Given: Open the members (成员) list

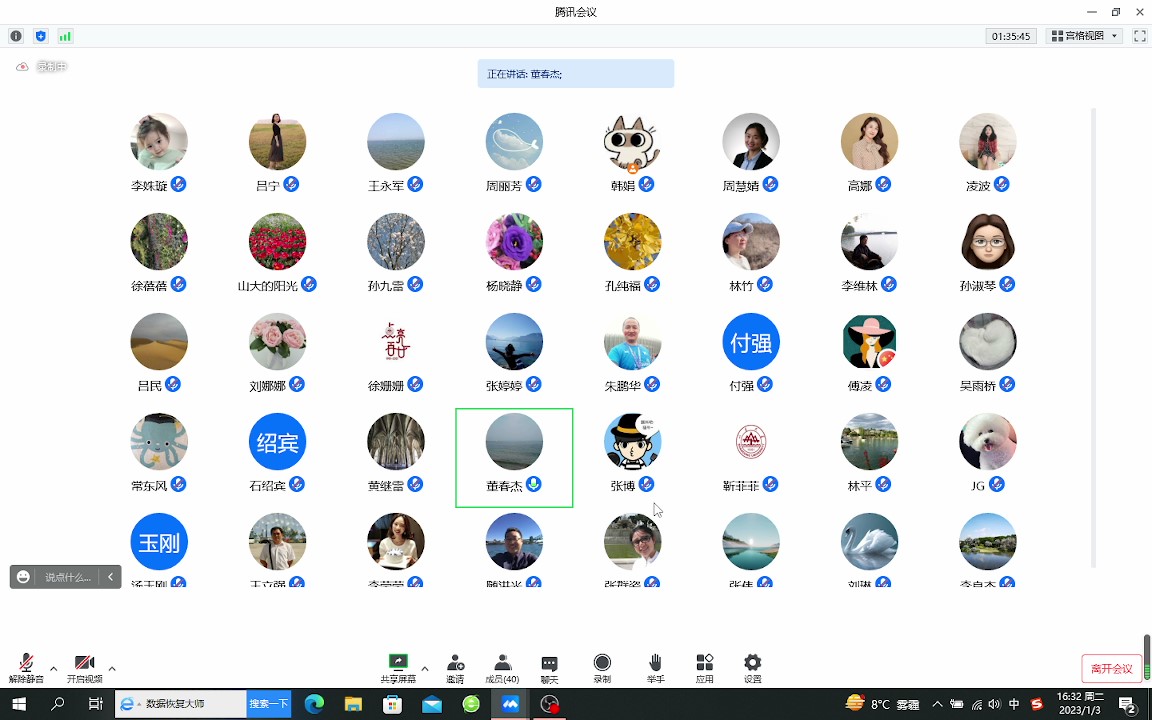Looking at the screenshot, I should coord(502,667).
